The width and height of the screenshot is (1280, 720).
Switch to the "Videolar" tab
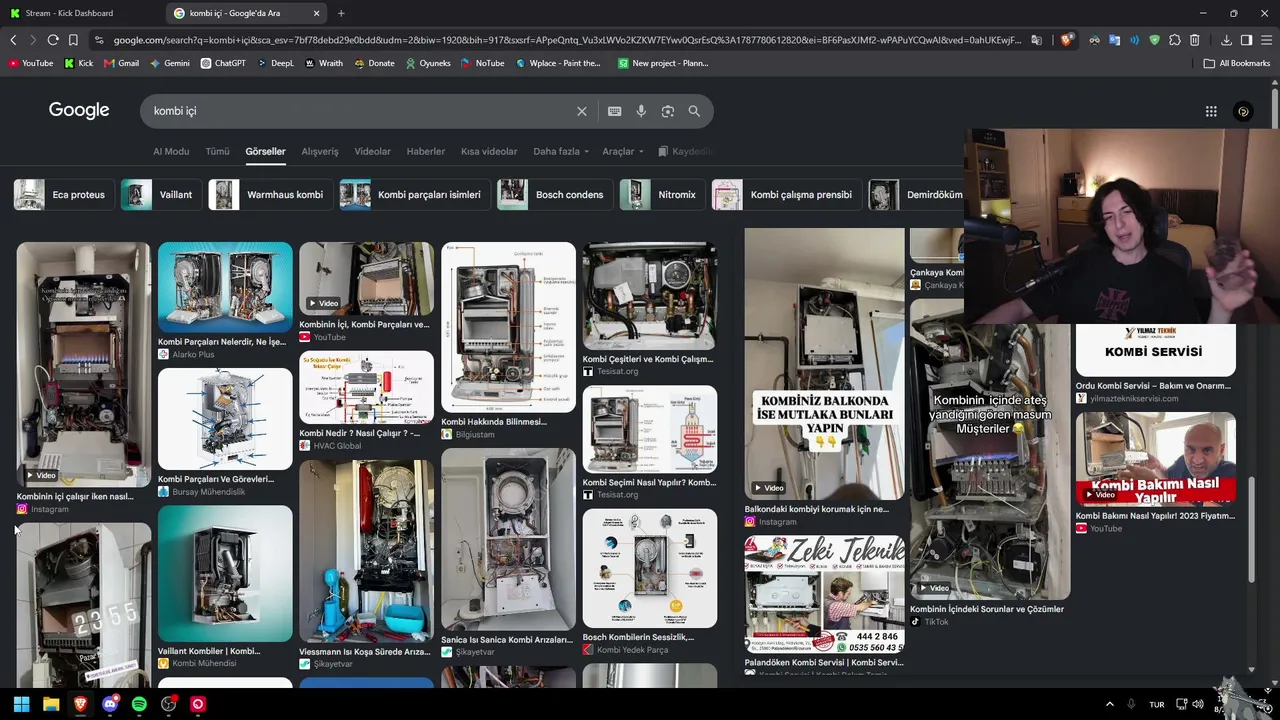pos(372,152)
